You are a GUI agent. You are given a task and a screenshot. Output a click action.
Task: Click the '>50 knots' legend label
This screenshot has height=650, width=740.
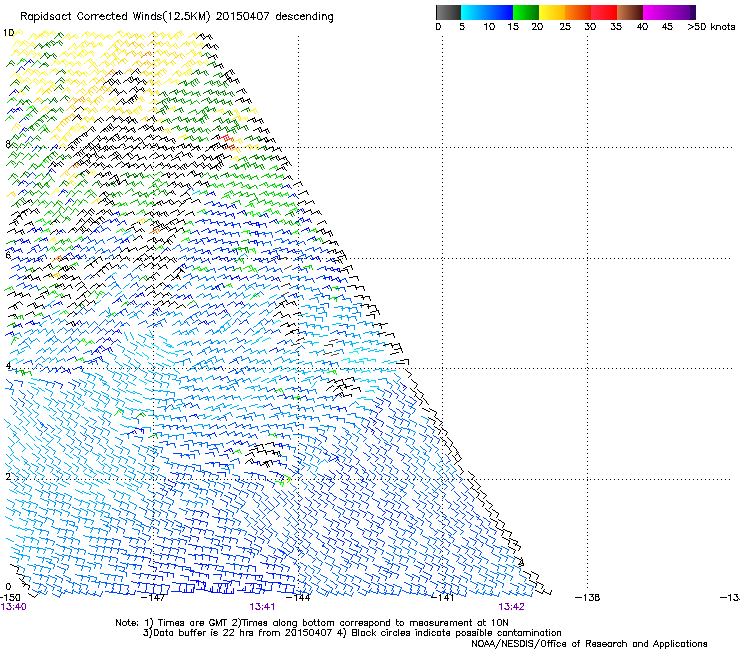711,27
